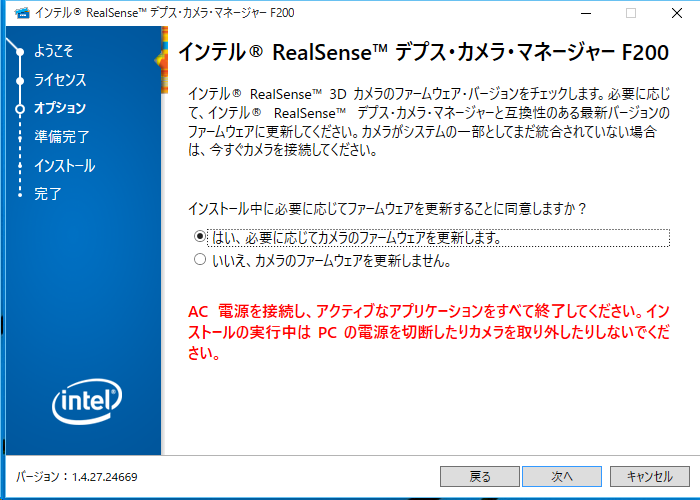This screenshot has width=700, height=500.
Task: Click the Intel logo in sidebar
Action: [87, 401]
